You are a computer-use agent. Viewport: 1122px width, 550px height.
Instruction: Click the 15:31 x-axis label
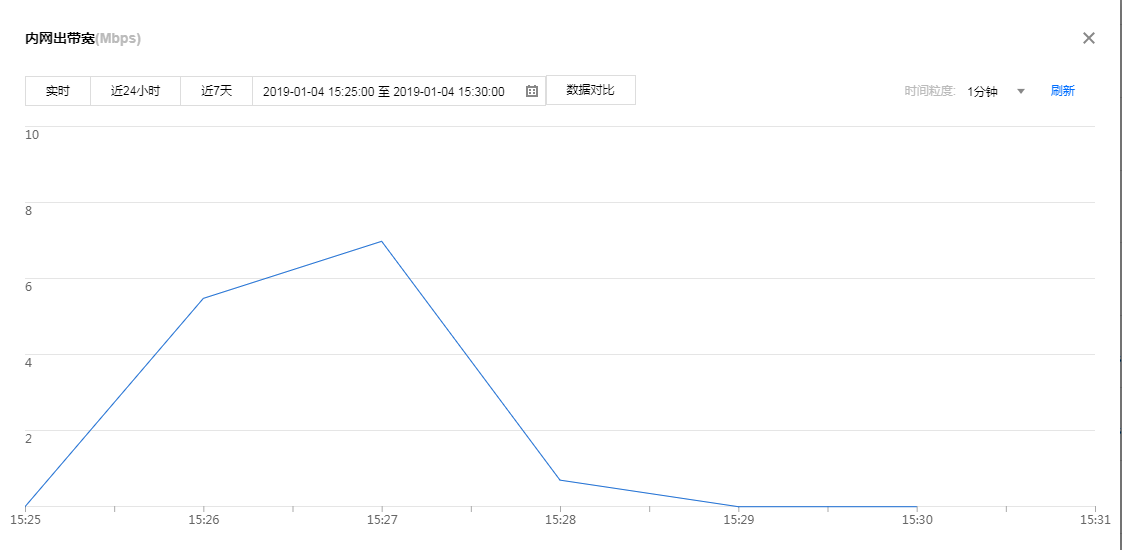click(x=1095, y=521)
